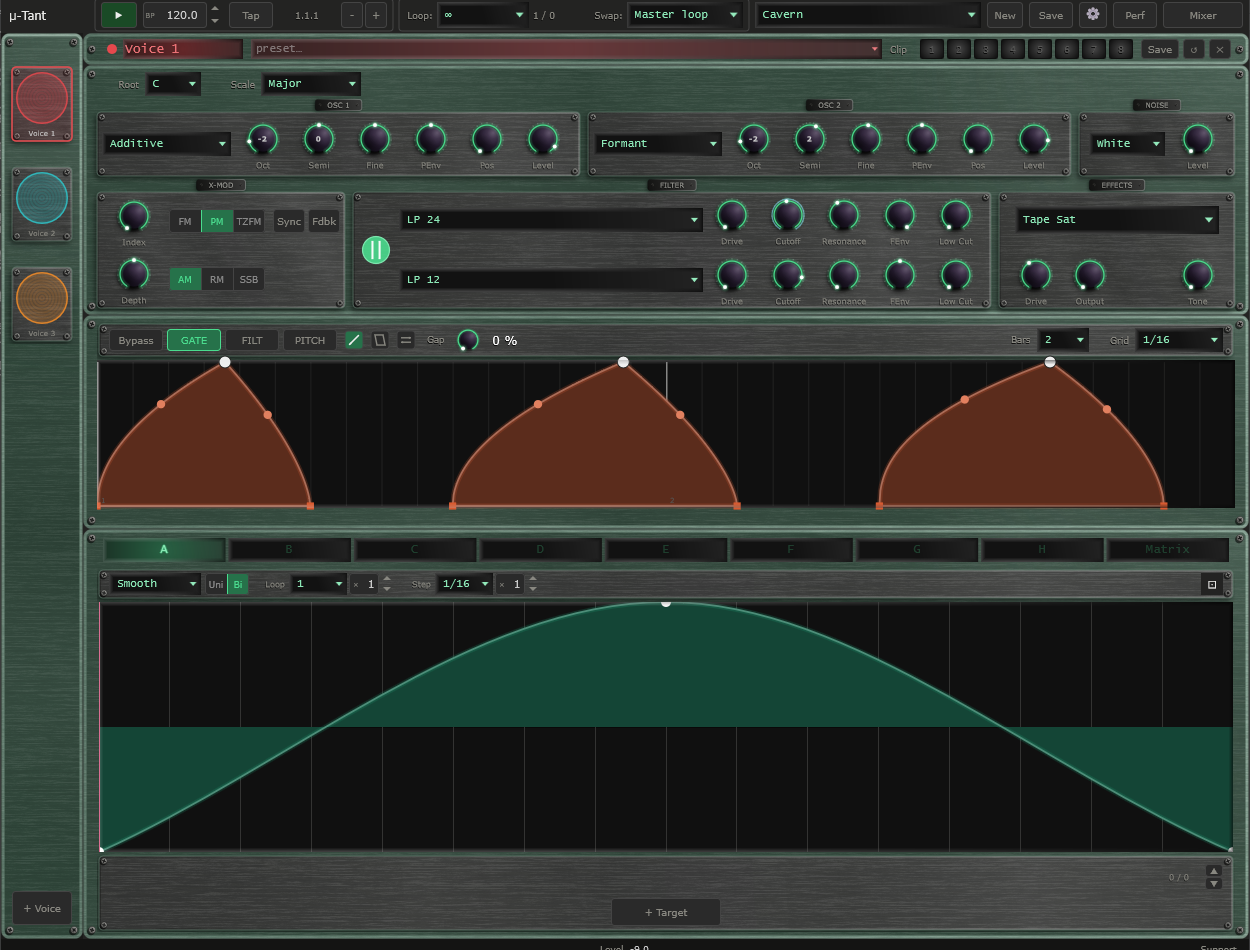Open the LP 24 filter type dropdown
Image resolution: width=1250 pixels, height=950 pixels.
click(x=552, y=219)
